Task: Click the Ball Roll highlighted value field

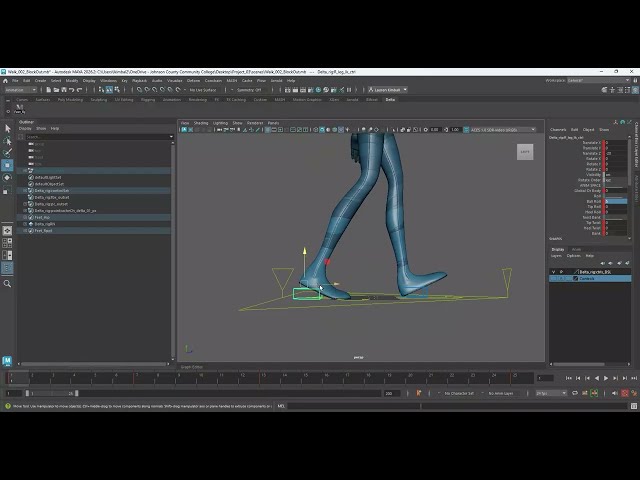Action: [616, 201]
